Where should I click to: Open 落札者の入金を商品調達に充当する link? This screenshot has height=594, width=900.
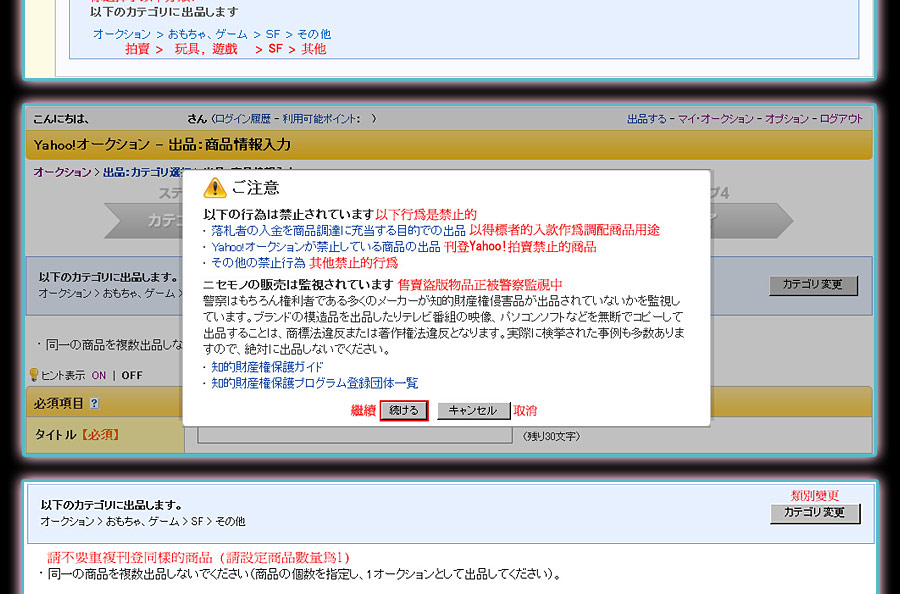338,230
